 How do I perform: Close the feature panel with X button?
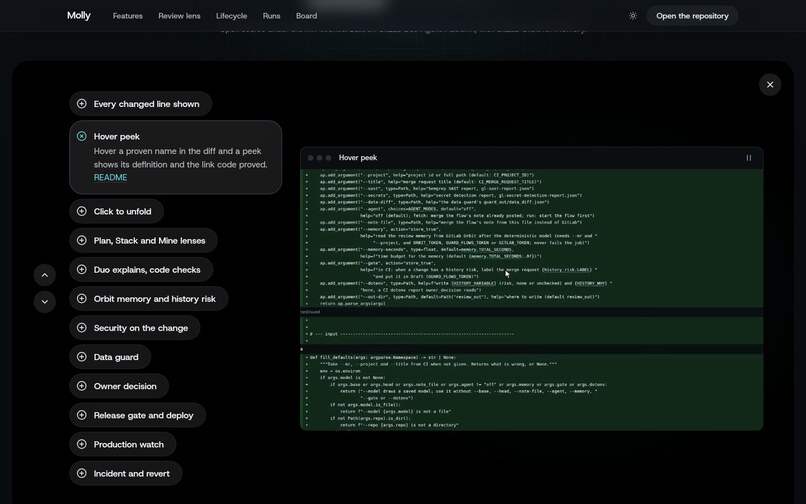(770, 85)
